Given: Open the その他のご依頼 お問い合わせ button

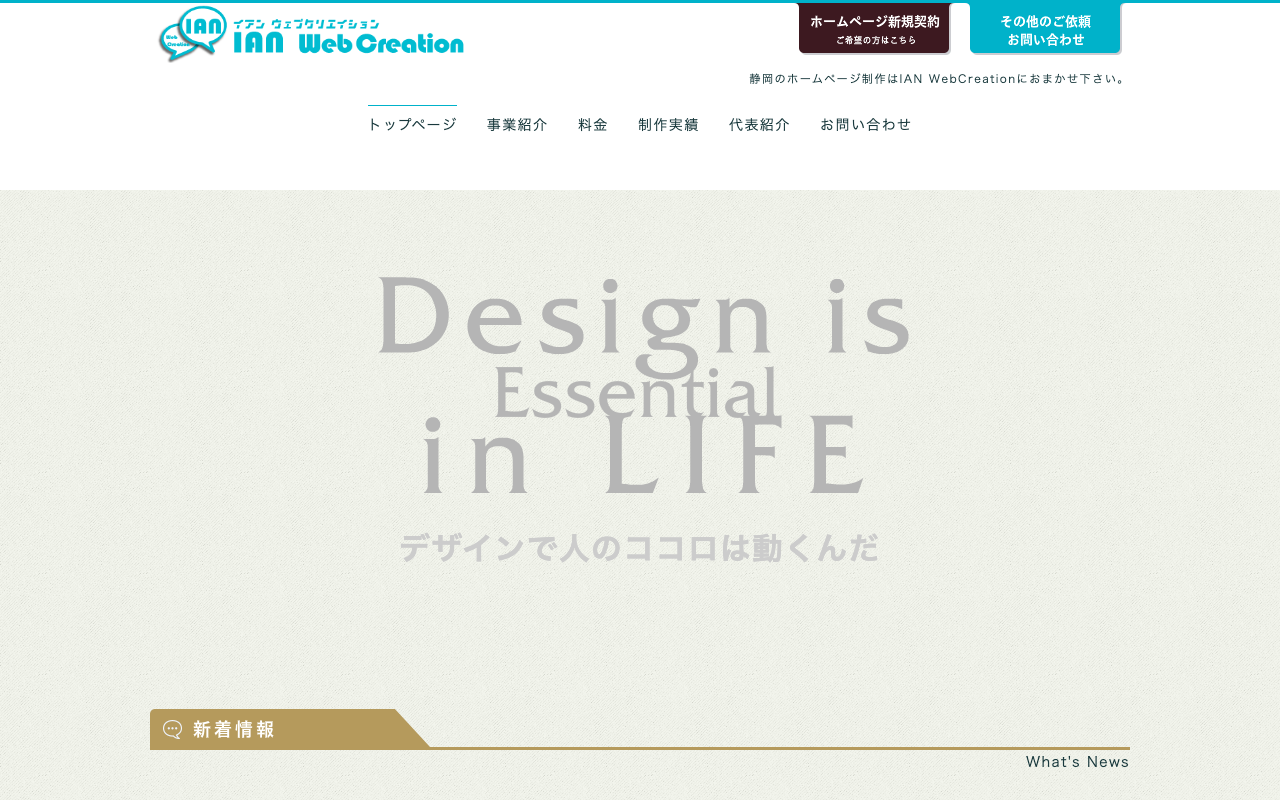Looking at the screenshot, I should pyautogui.click(x=1046, y=29).
